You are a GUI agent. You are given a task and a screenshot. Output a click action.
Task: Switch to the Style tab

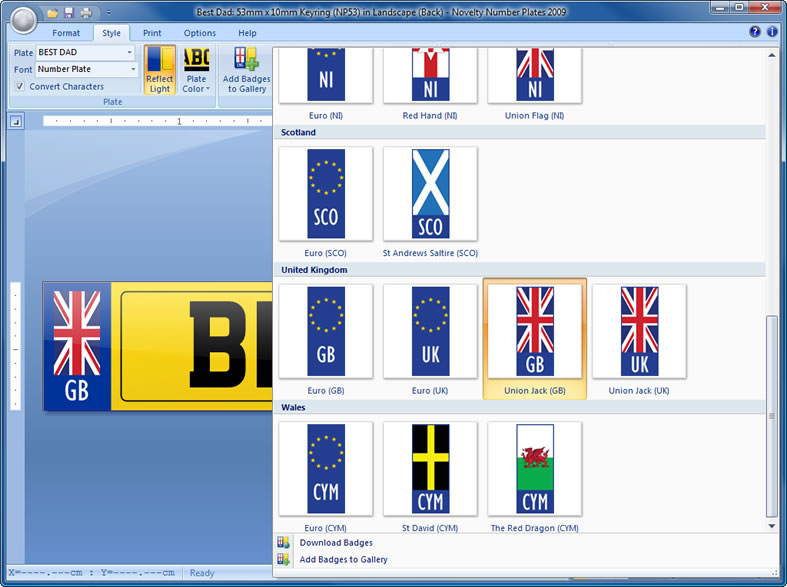tap(111, 33)
